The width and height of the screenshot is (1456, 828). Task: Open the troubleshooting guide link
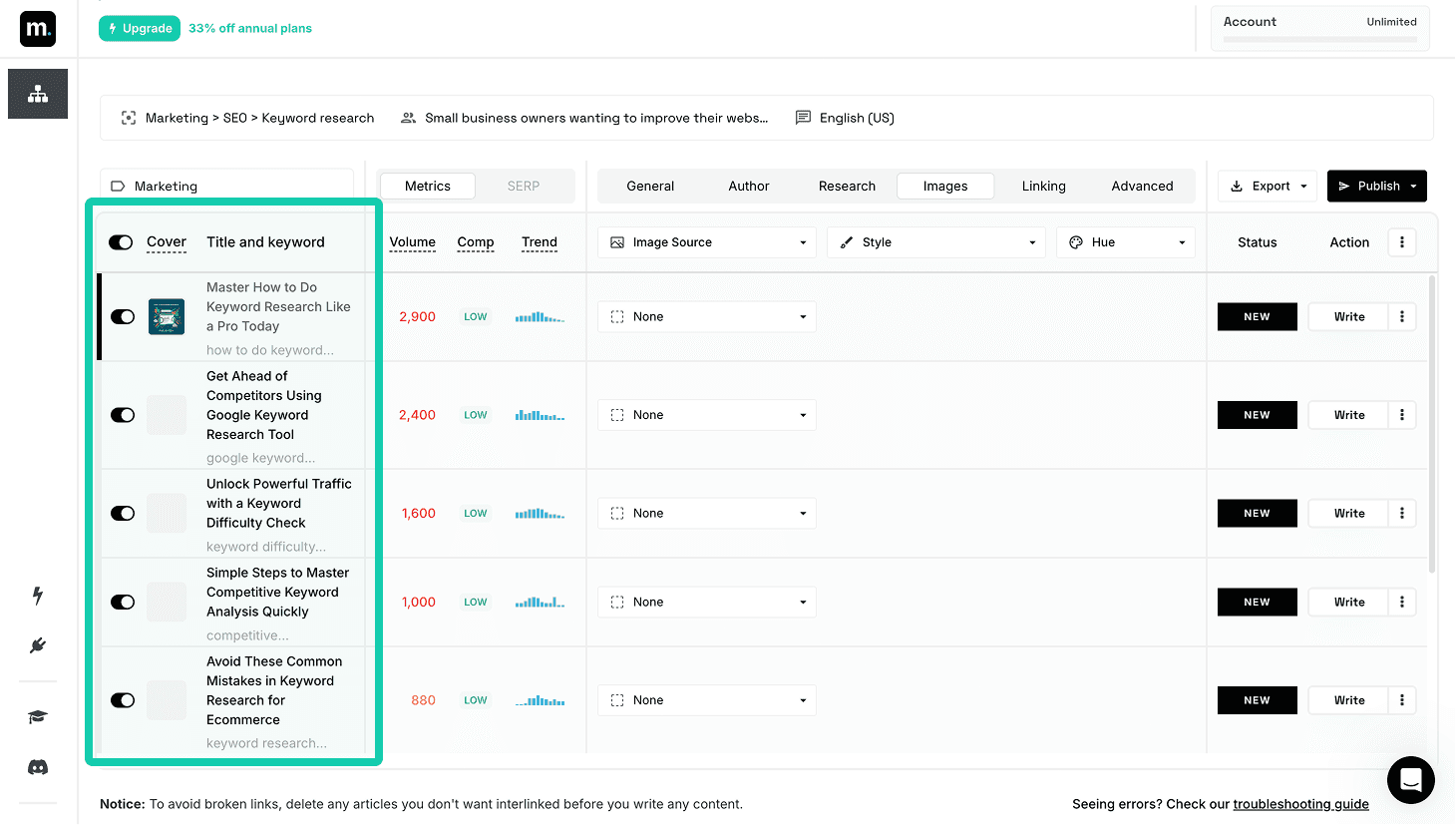pyautogui.click(x=1300, y=804)
